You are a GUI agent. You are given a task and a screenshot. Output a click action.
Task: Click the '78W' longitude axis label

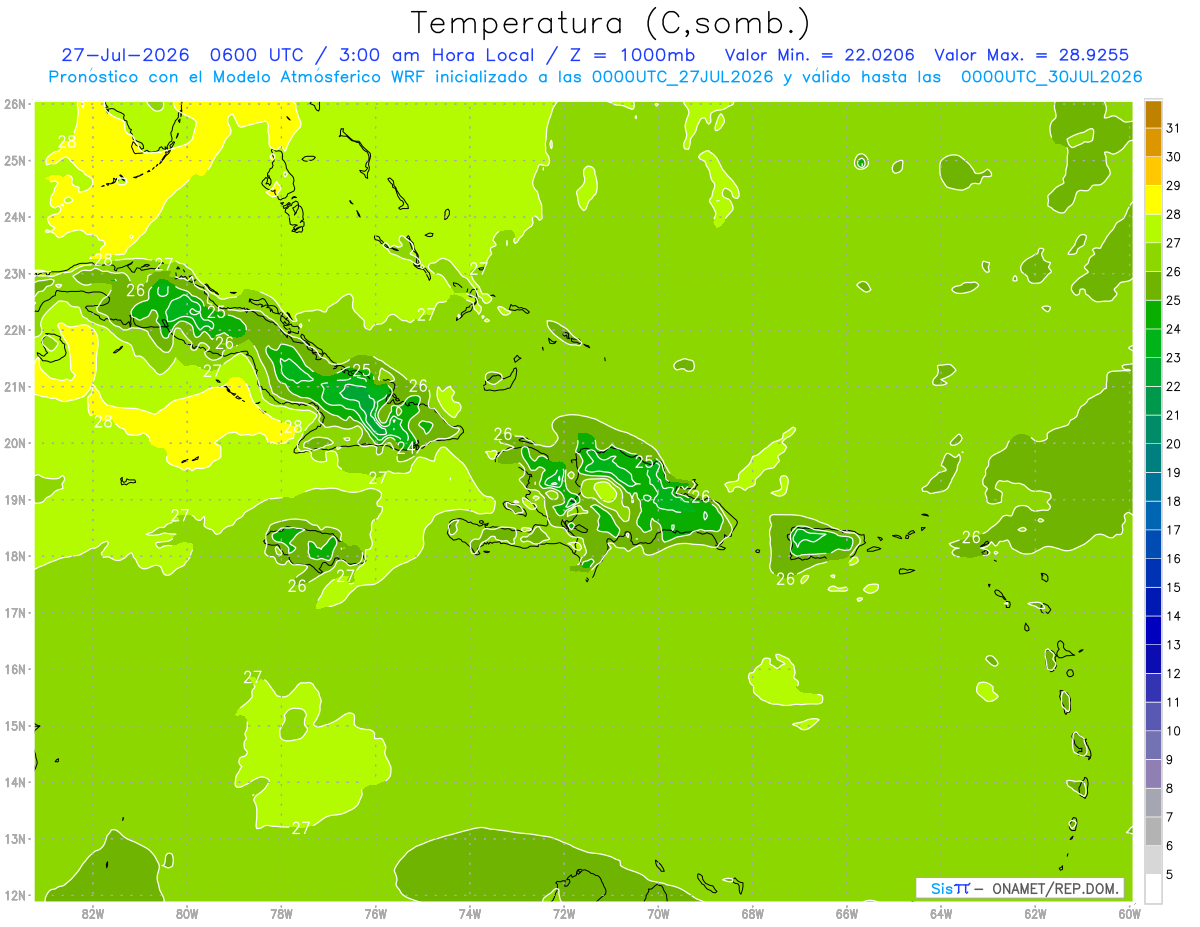[281, 913]
